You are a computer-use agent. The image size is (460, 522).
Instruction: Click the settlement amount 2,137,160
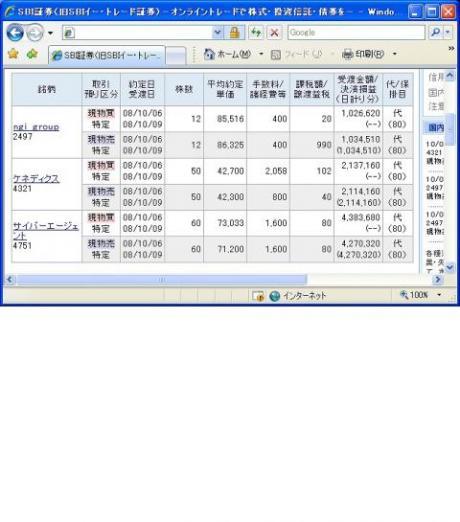point(361,165)
